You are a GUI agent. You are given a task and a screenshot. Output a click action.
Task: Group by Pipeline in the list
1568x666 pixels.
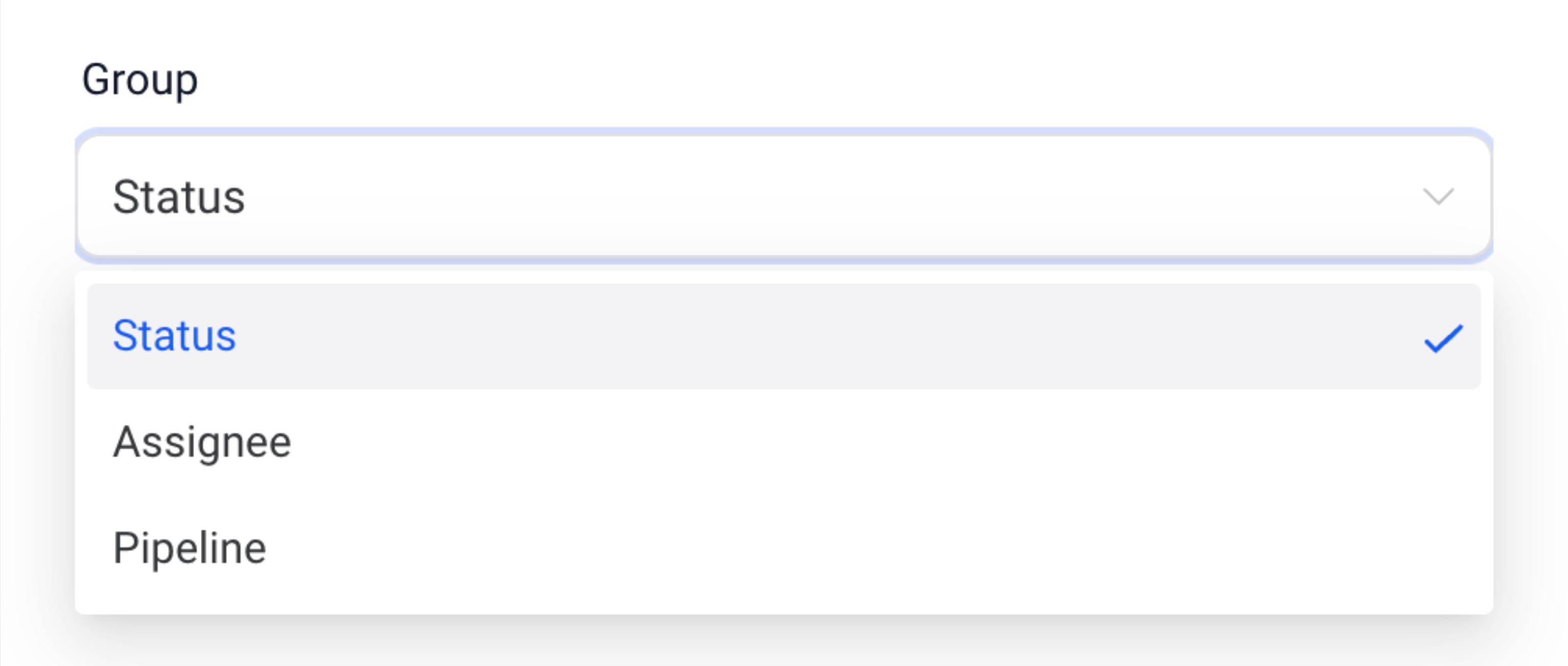[x=784, y=548]
